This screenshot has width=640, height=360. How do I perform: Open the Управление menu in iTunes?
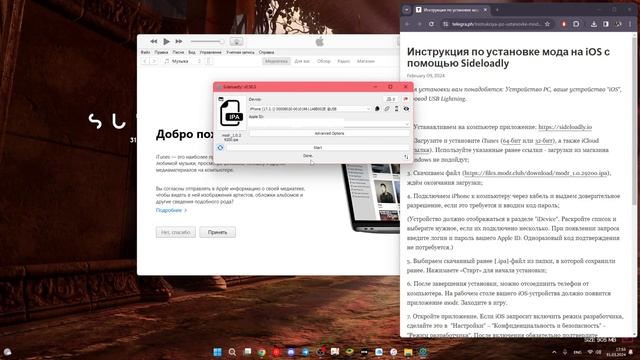tap(210, 52)
